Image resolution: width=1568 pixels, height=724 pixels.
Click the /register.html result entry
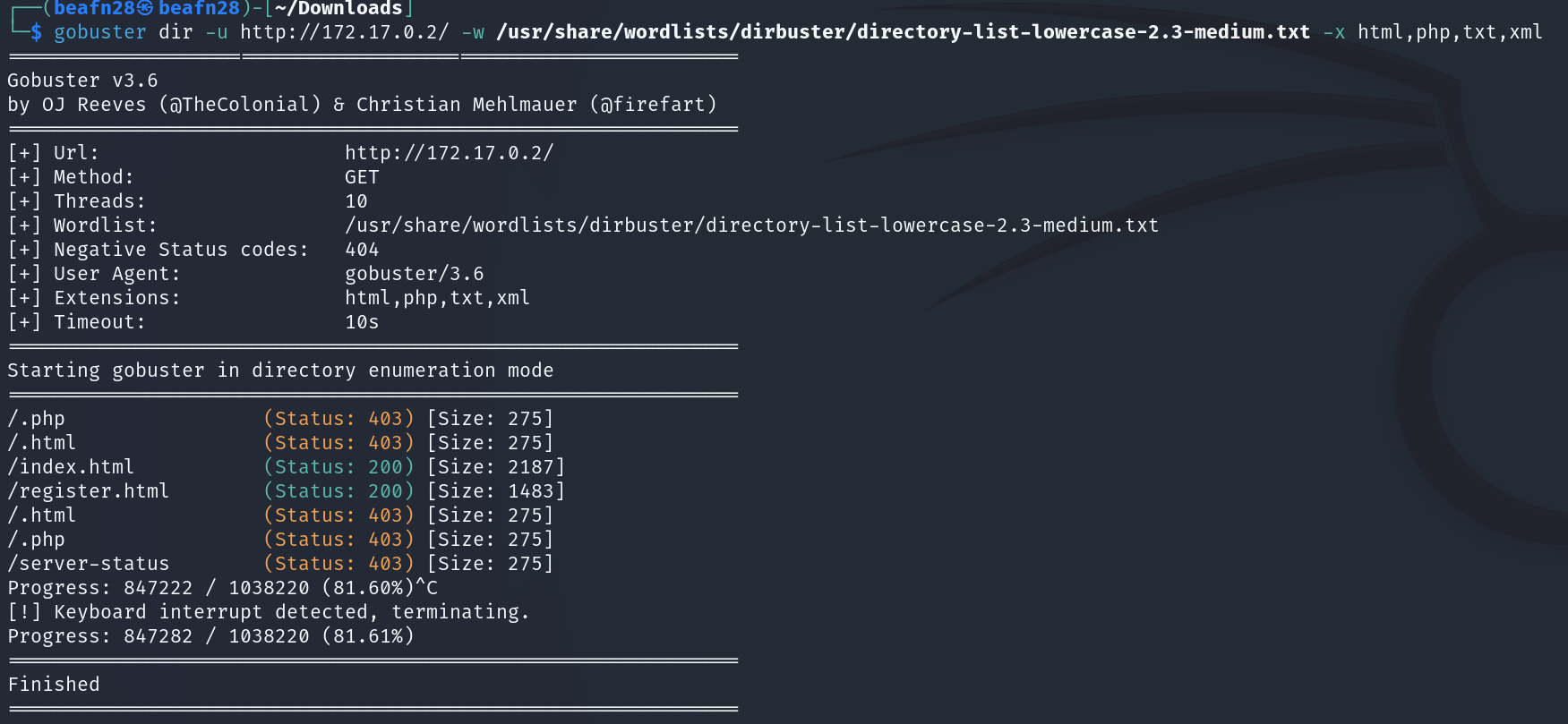pos(88,491)
